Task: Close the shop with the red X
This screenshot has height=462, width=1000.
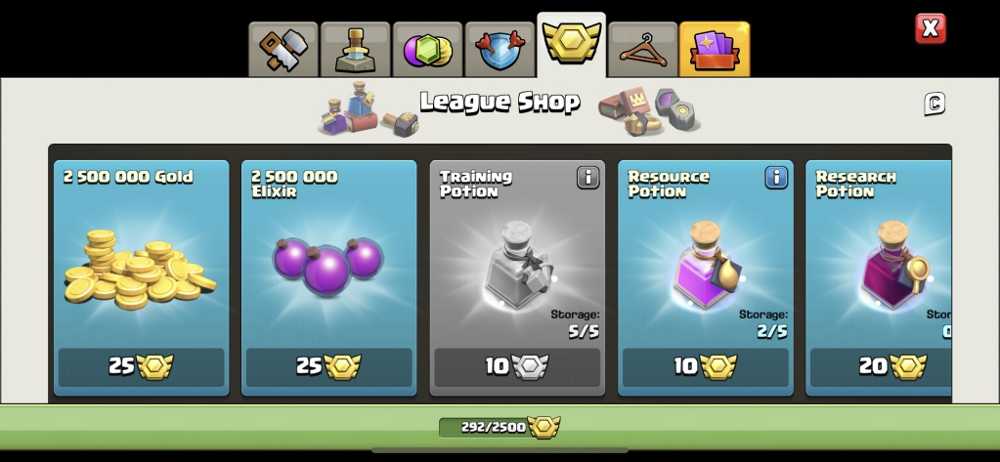Action: pos(930,29)
